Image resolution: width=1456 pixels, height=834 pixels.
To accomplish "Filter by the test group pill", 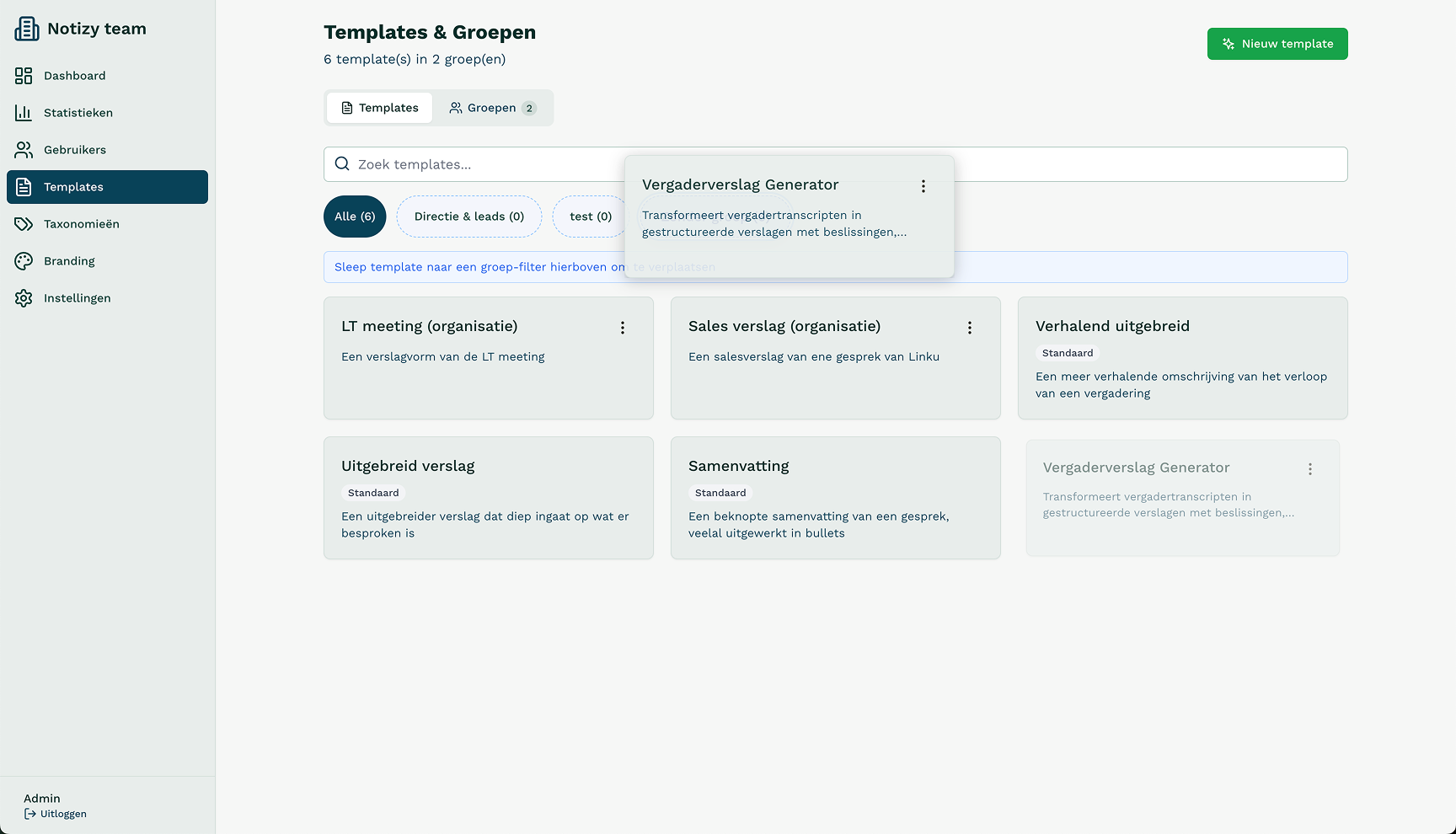I will coord(590,217).
